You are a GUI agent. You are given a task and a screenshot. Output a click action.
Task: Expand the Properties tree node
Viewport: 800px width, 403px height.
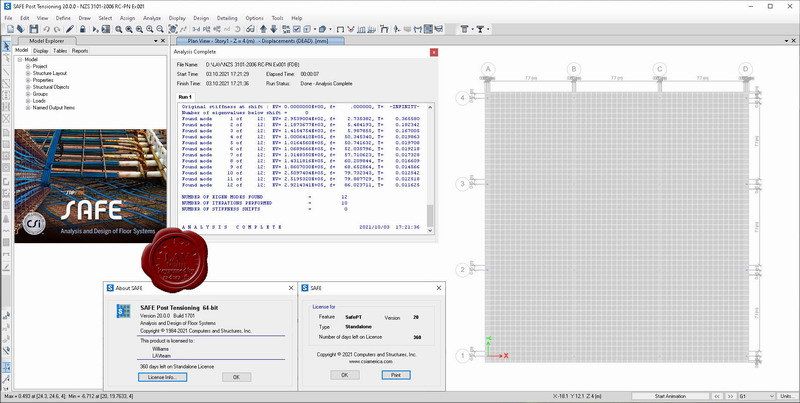[x=29, y=80]
